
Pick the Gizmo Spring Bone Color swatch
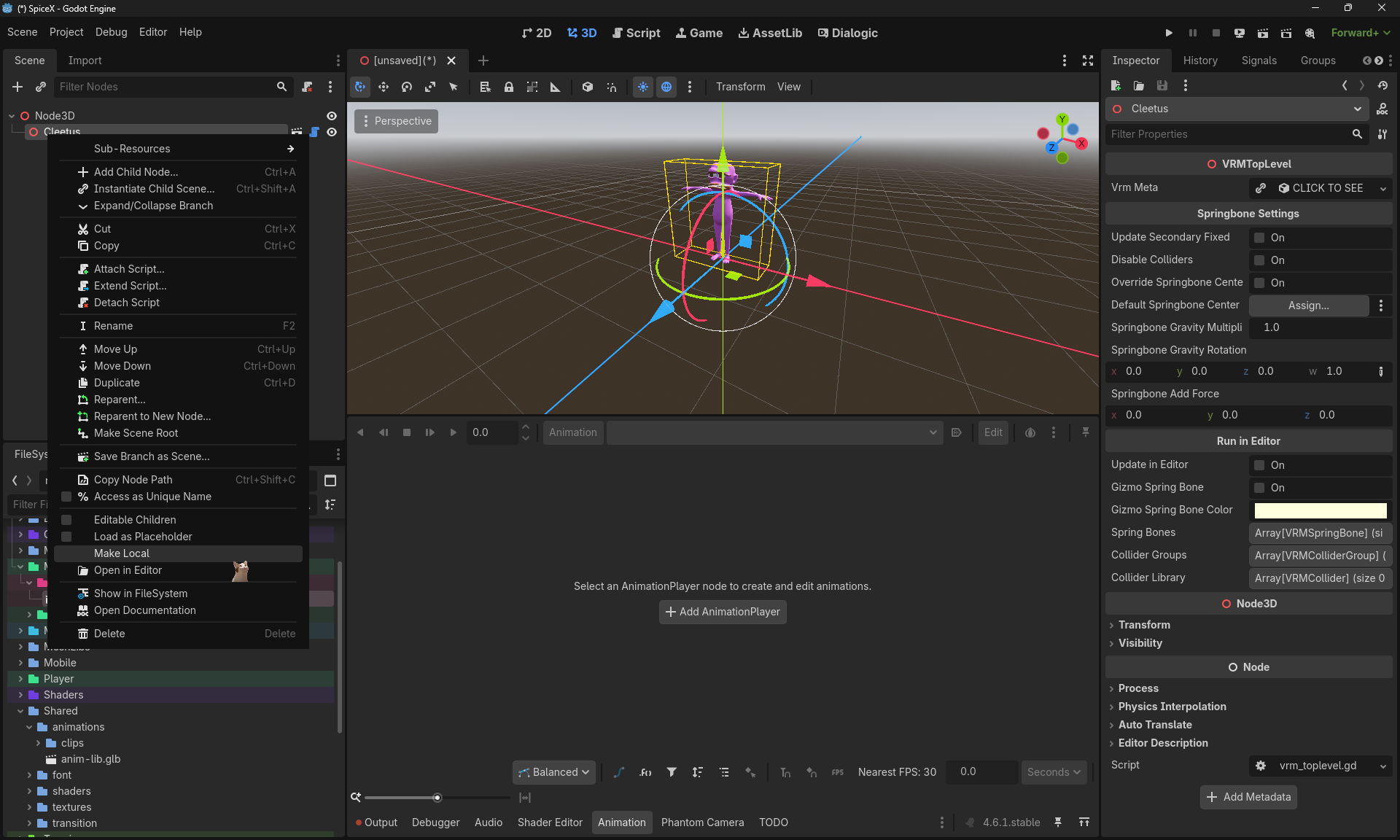[1320, 510]
